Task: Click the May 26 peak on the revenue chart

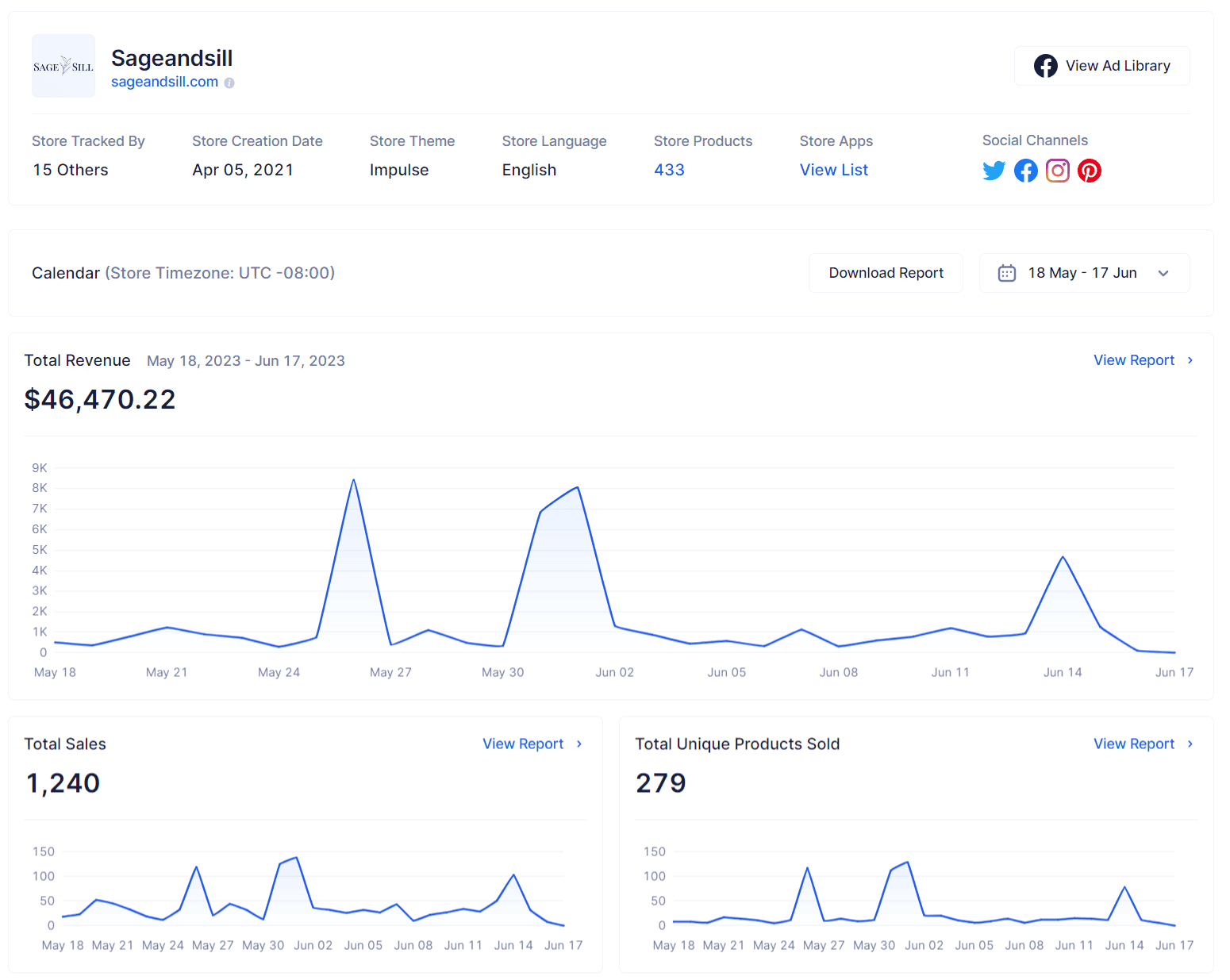Action: coord(355,479)
